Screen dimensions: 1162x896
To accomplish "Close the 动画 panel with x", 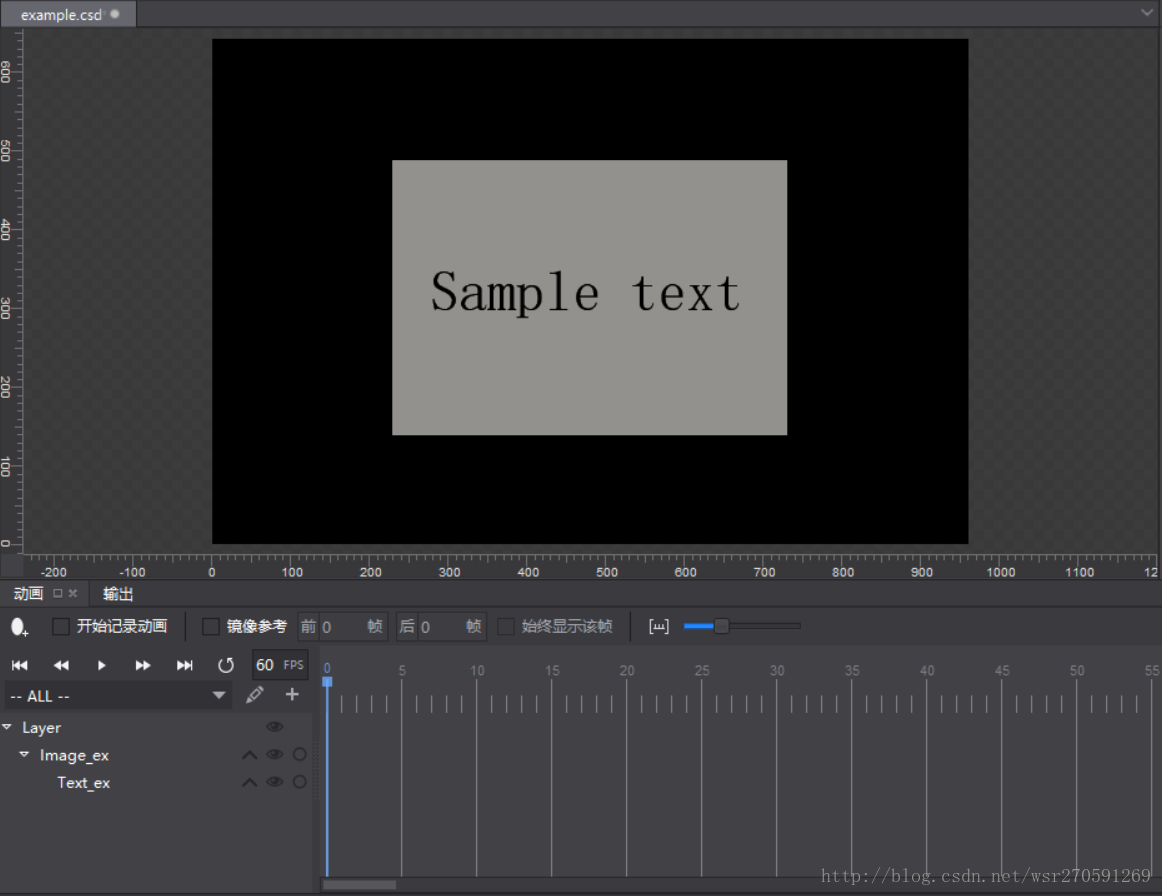I will click(x=73, y=593).
